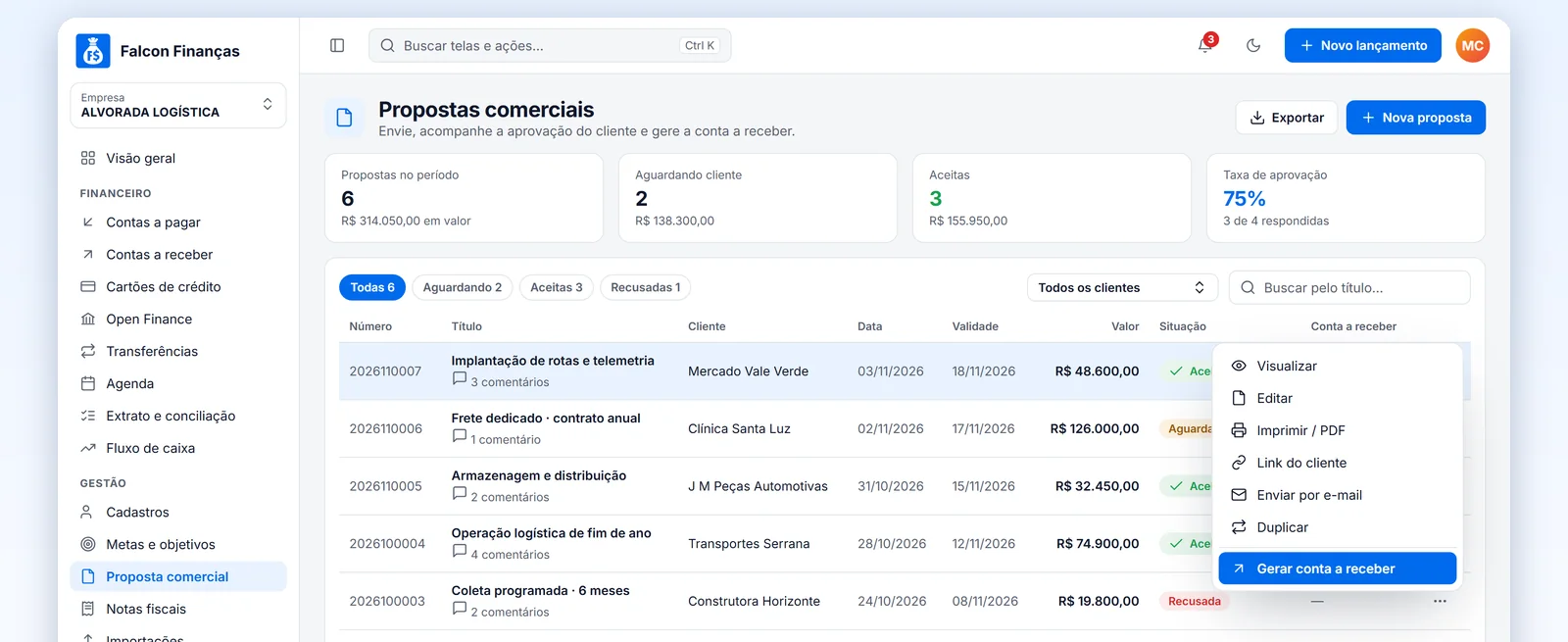
Task: Click the Notas fiscais receipt icon
Action: pyautogui.click(x=88, y=609)
